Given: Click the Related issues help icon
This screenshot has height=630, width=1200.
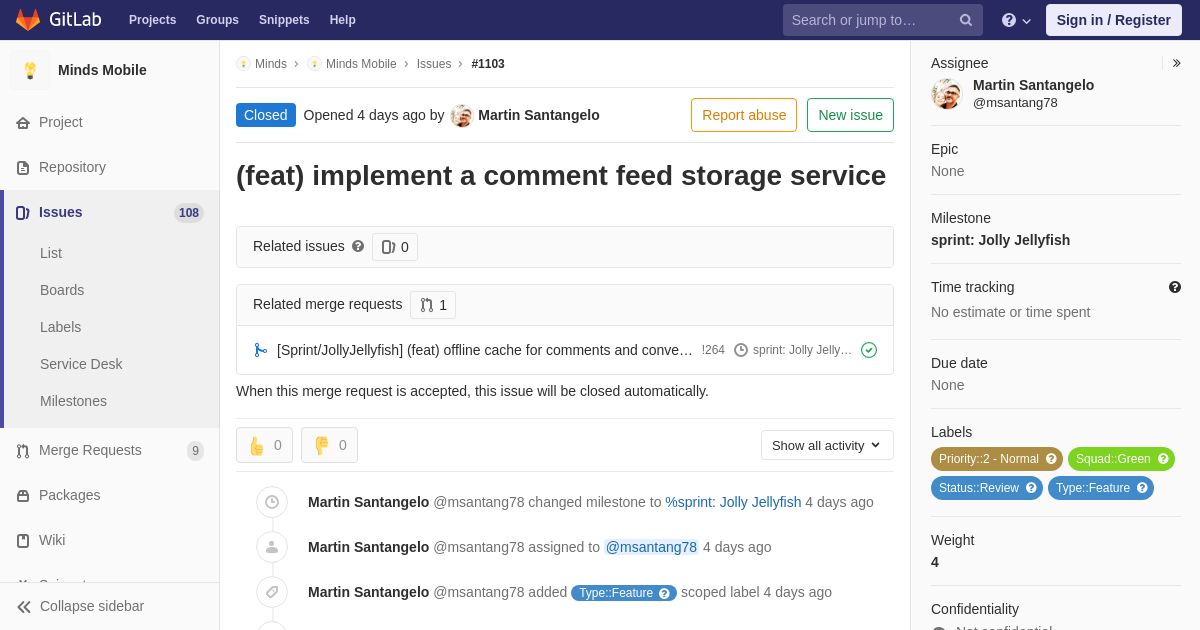Looking at the screenshot, I should pos(358,246).
